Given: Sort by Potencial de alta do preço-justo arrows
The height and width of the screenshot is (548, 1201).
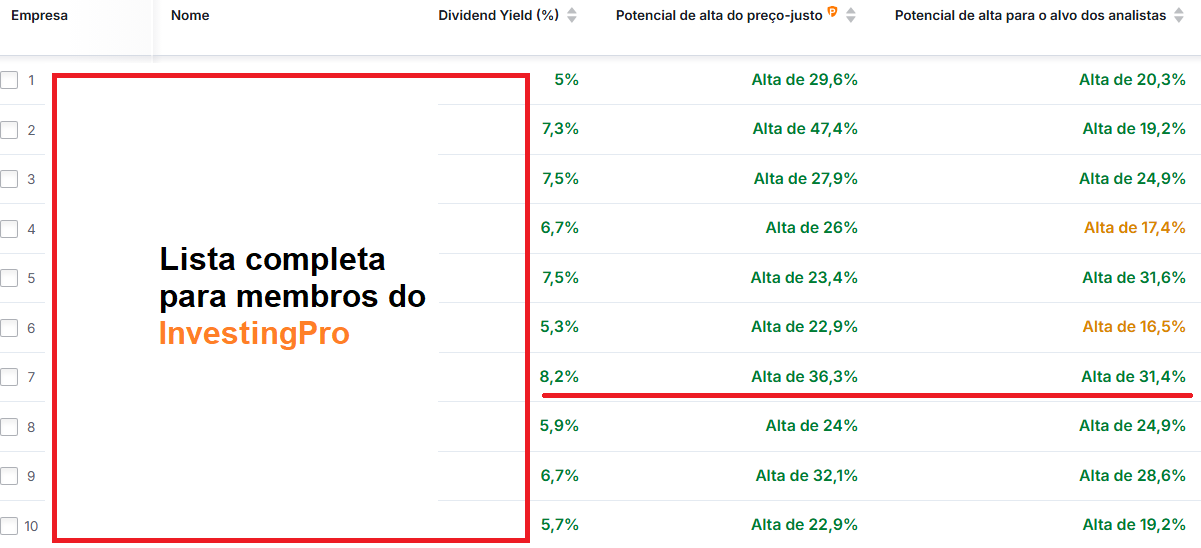Looking at the screenshot, I should [x=851, y=16].
